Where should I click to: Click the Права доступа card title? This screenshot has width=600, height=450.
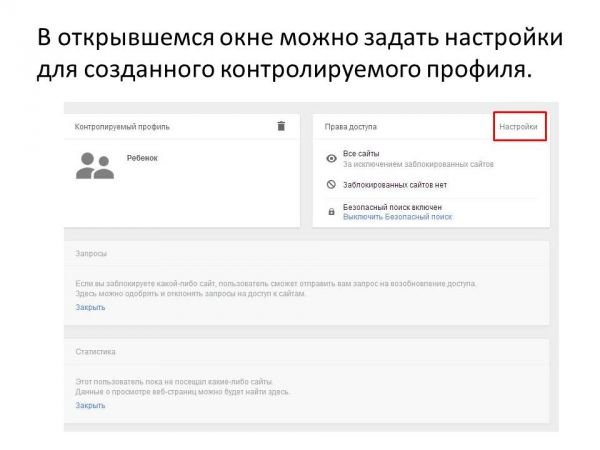(350, 128)
